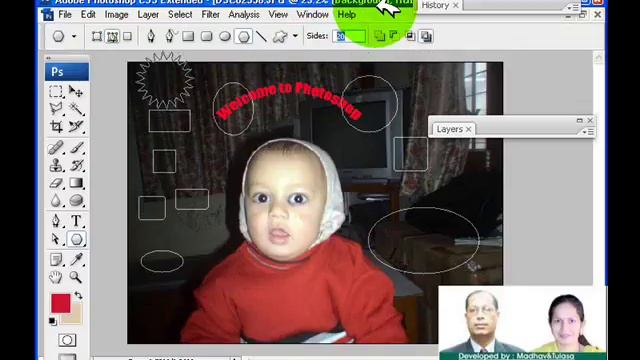Choose Line shape in options bar
This screenshot has height=360, width=640.
[x=262, y=36]
